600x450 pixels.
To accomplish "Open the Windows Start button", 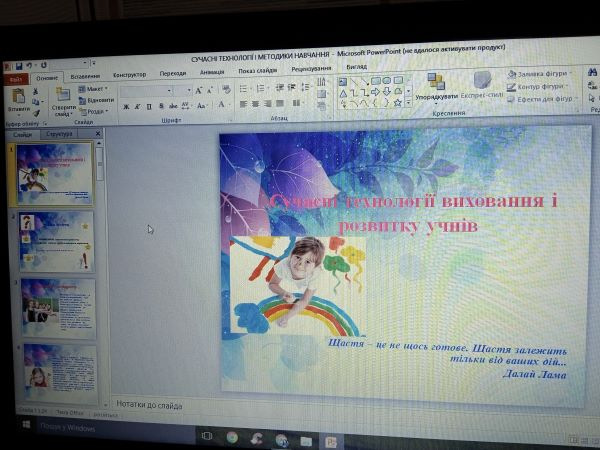I will coord(26,424).
